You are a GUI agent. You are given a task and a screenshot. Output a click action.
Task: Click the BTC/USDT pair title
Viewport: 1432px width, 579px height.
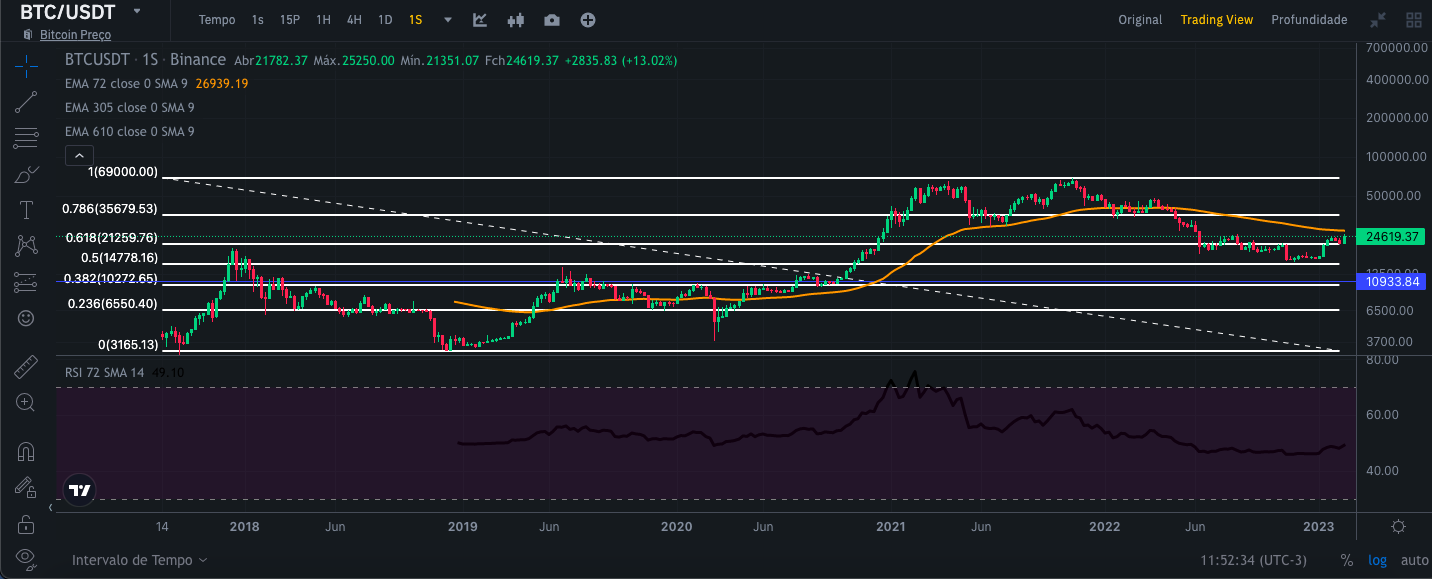tap(68, 13)
